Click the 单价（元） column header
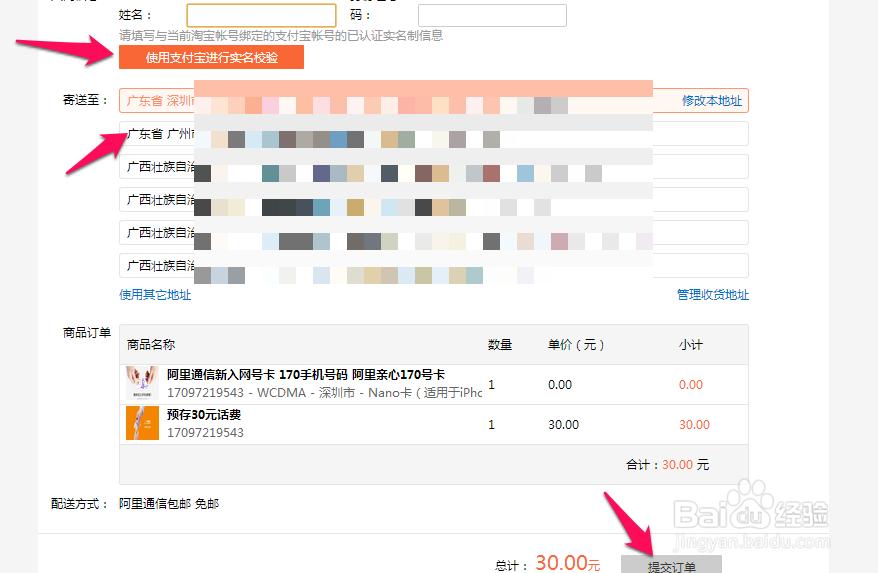 click(576, 344)
